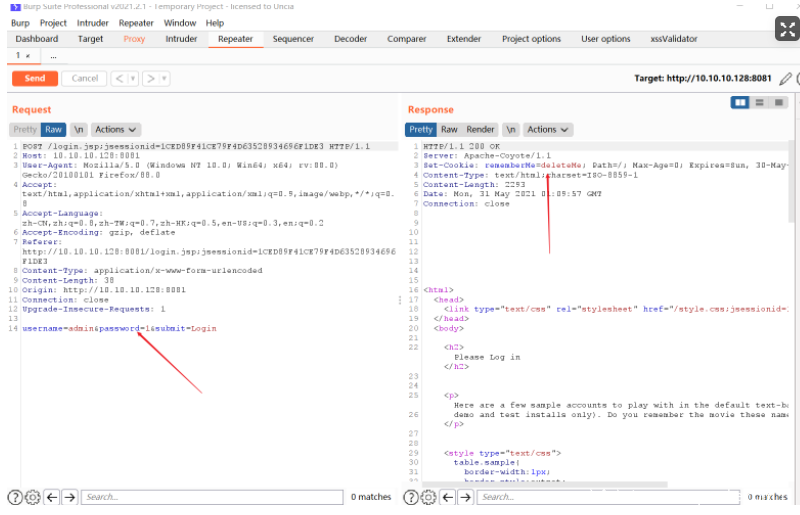800x515 pixels.
Task: Open request search settings gear
Action: coord(32,497)
